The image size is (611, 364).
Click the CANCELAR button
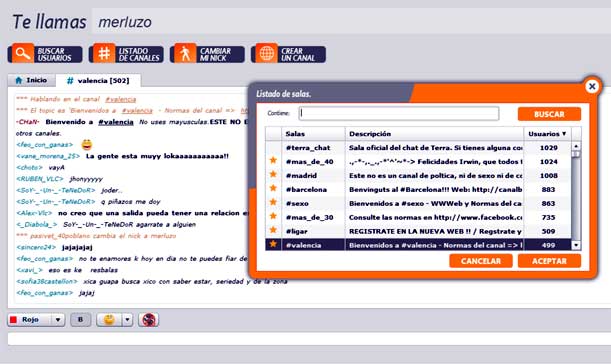click(481, 261)
